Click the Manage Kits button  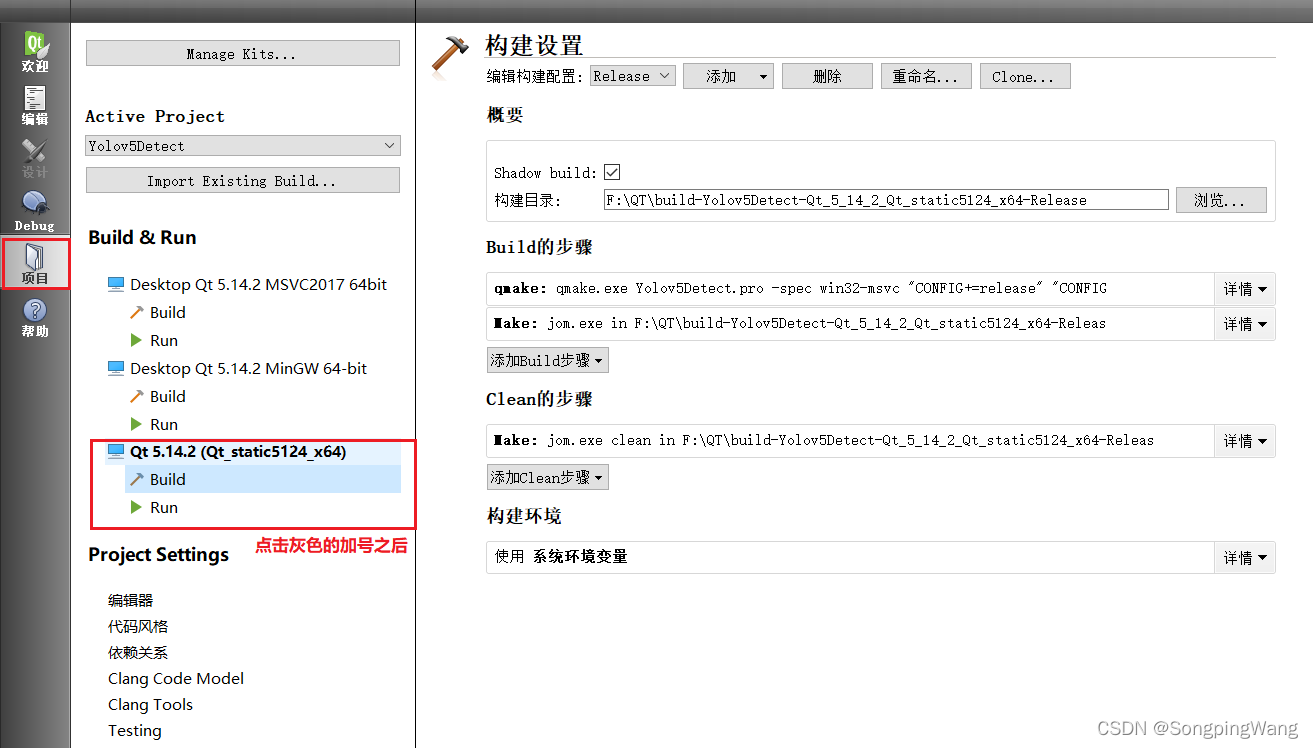click(x=242, y=52)
